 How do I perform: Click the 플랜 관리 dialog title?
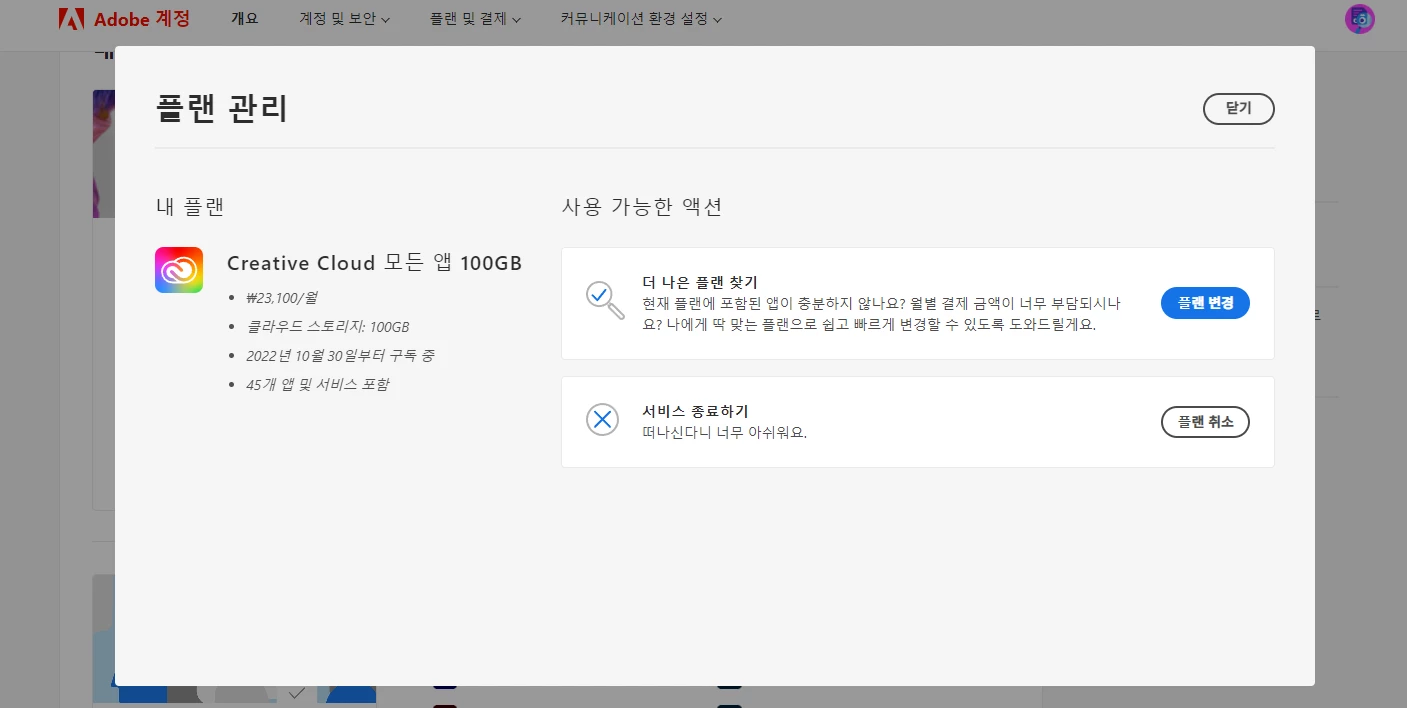tap(222, 108)
